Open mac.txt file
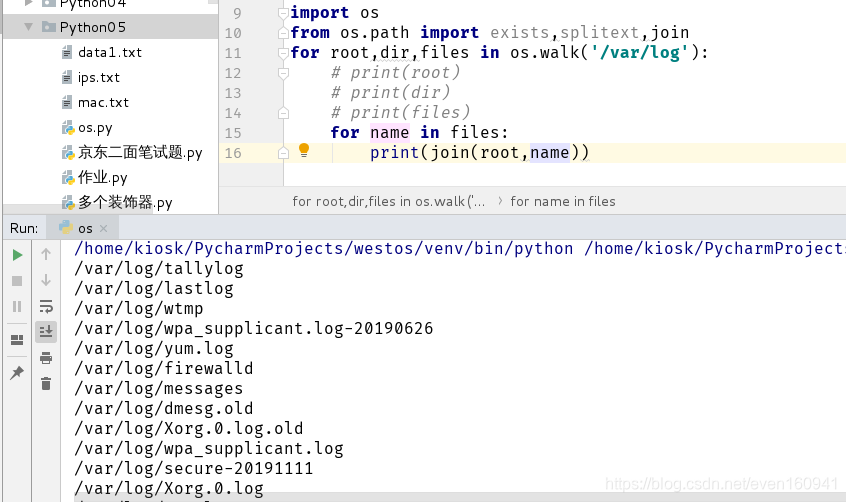This screenshot has height=502, width=846. tap(103, 103)
